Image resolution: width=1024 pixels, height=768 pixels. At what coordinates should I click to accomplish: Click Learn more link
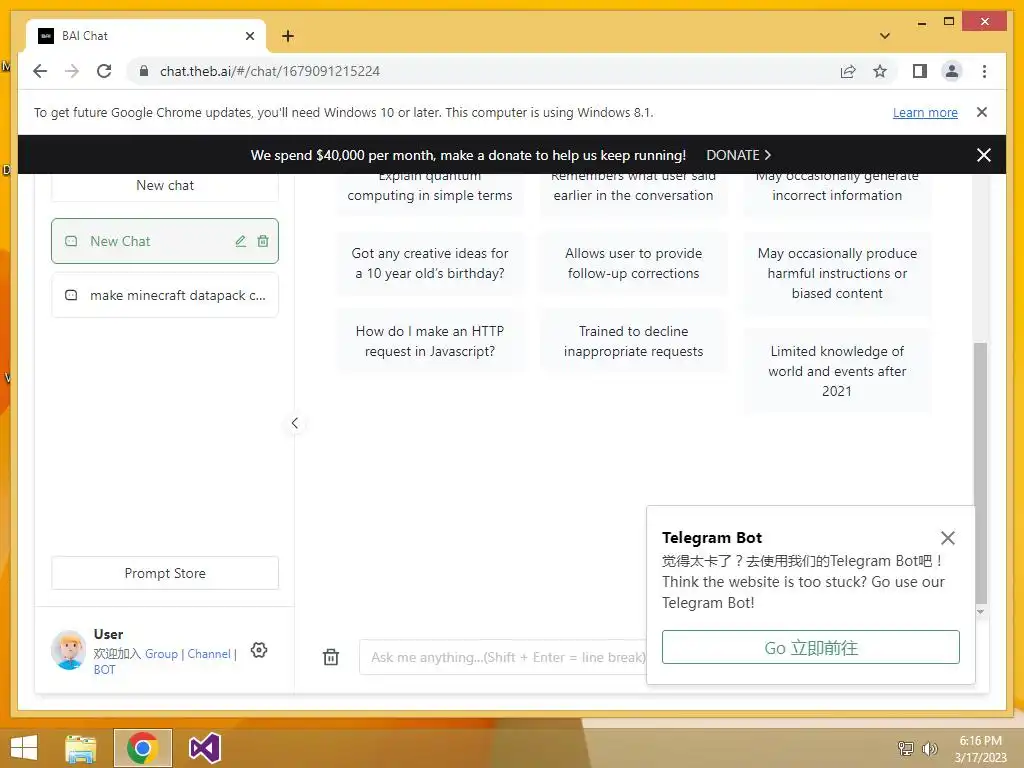coord(925,112)
